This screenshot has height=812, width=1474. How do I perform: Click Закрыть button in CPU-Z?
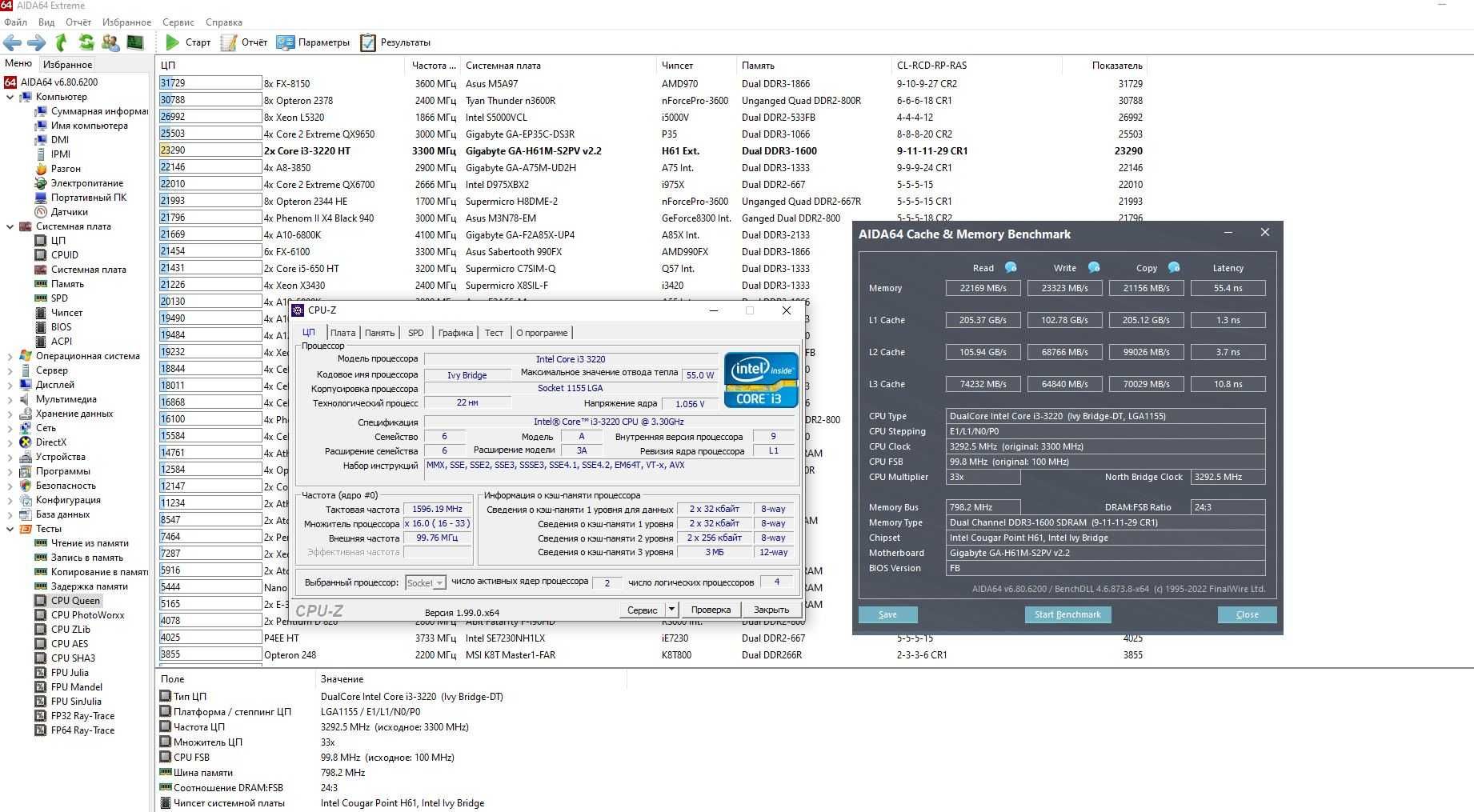pyautogui.click(x=771, y=610)
